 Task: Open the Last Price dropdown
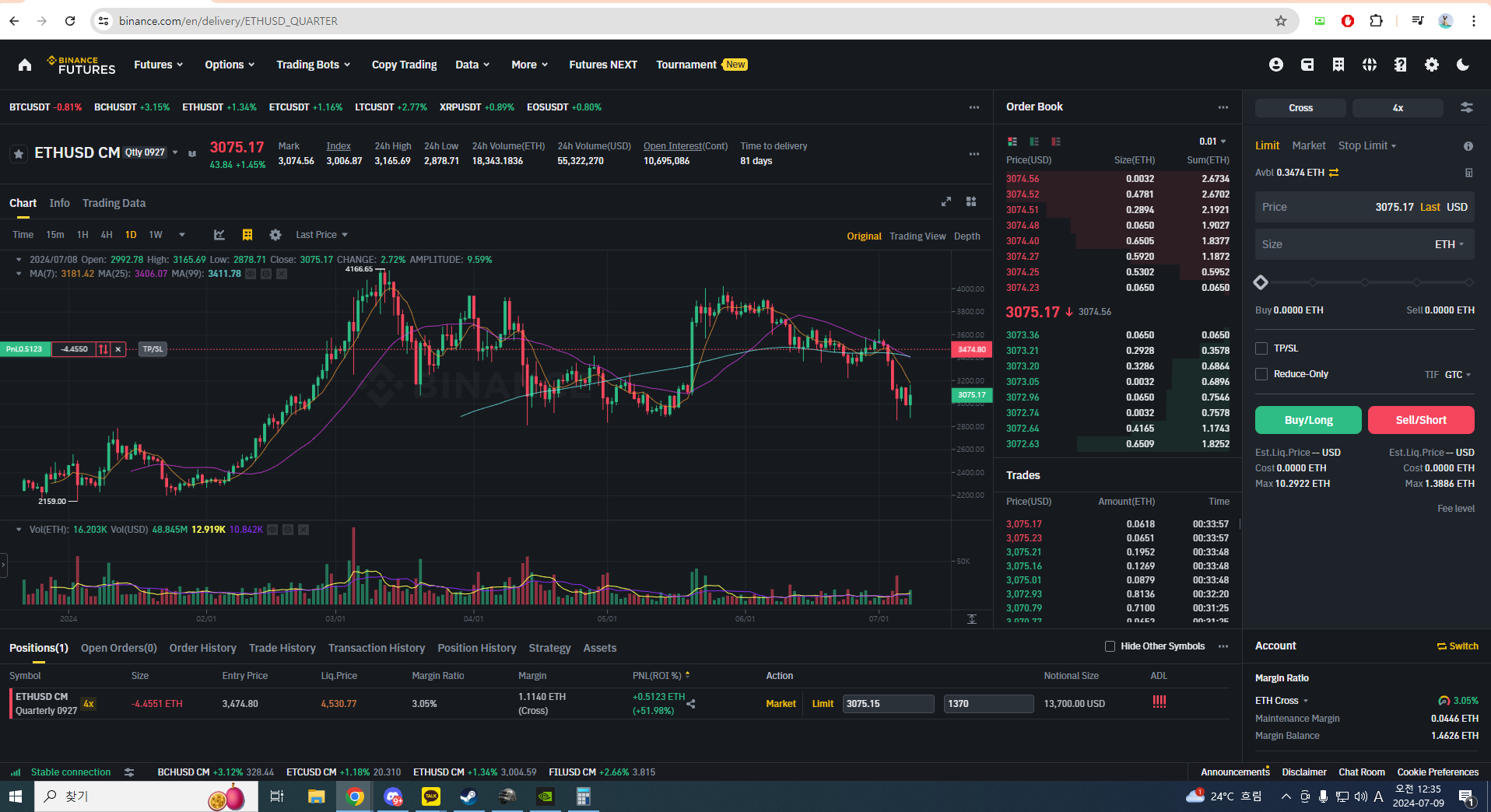pos(321,235)
